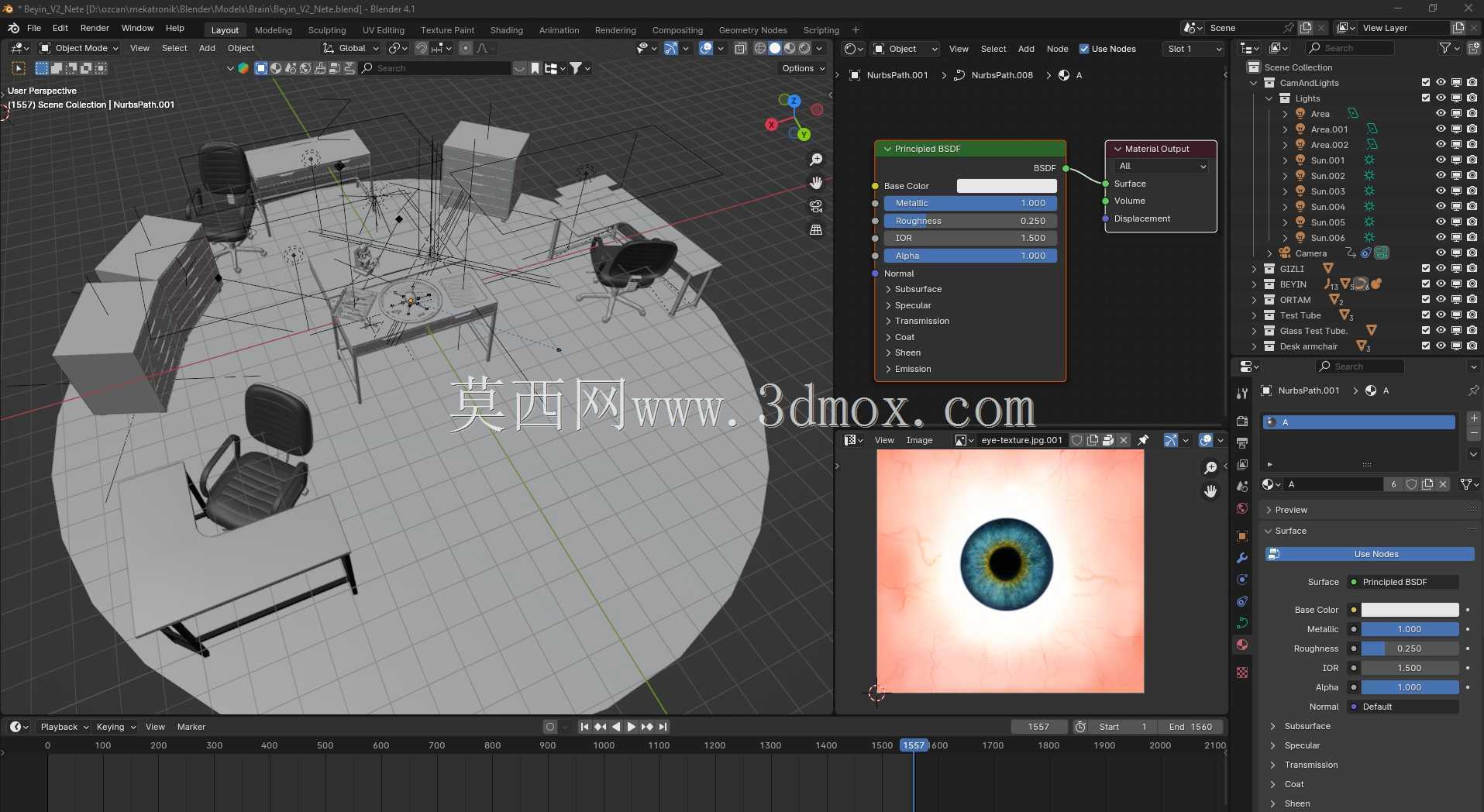1484x812 pixels.
Task: Switch perspective/orthographic view with grid icon
Action: click(x=816, y=229)
